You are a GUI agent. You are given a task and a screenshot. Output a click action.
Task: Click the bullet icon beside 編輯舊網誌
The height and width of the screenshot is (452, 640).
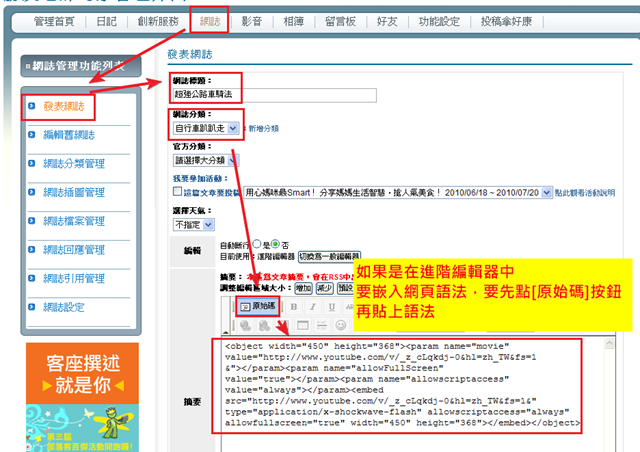[x=32, y=135]
